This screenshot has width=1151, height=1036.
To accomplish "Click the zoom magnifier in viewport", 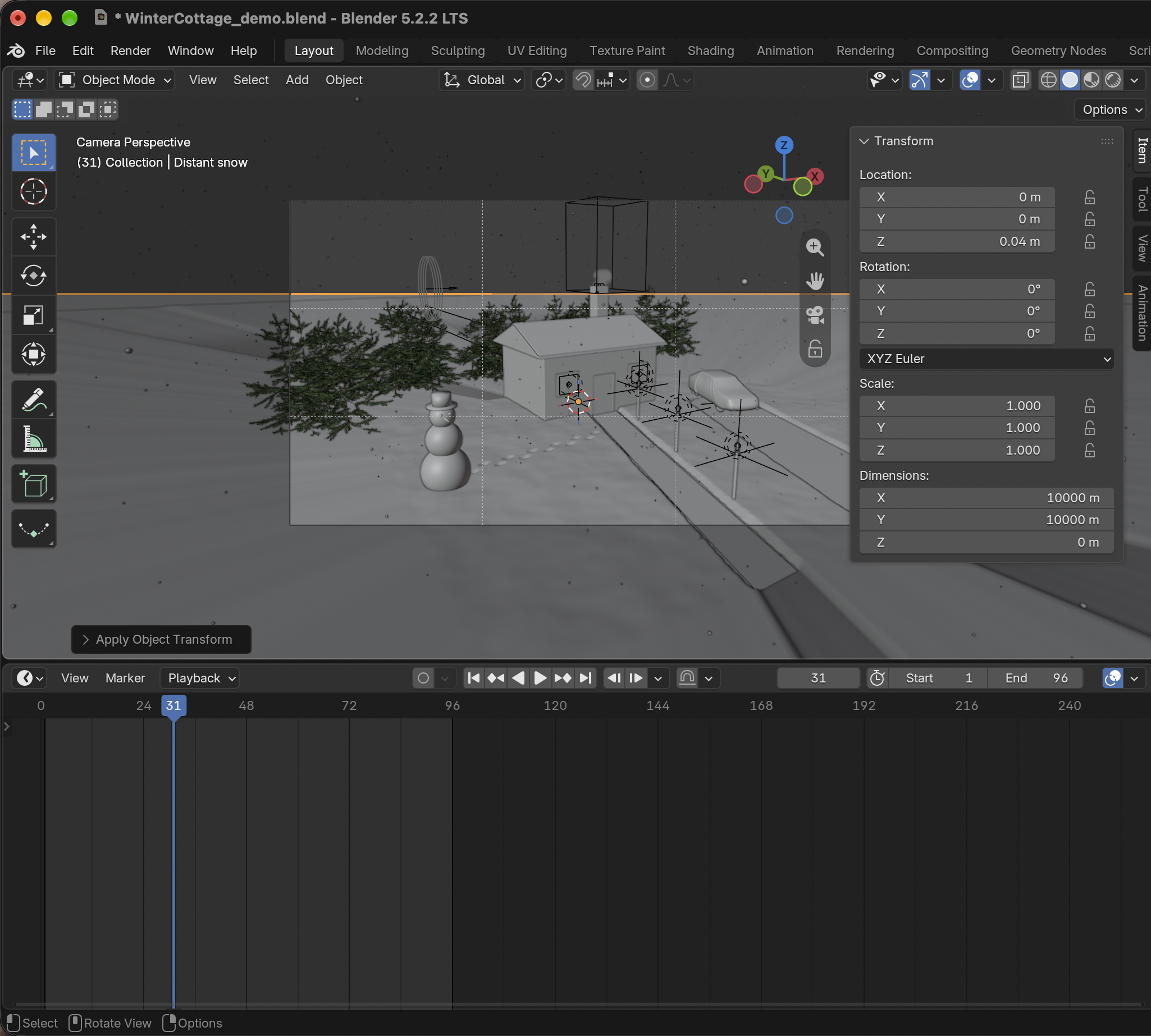I will (815, 247).
